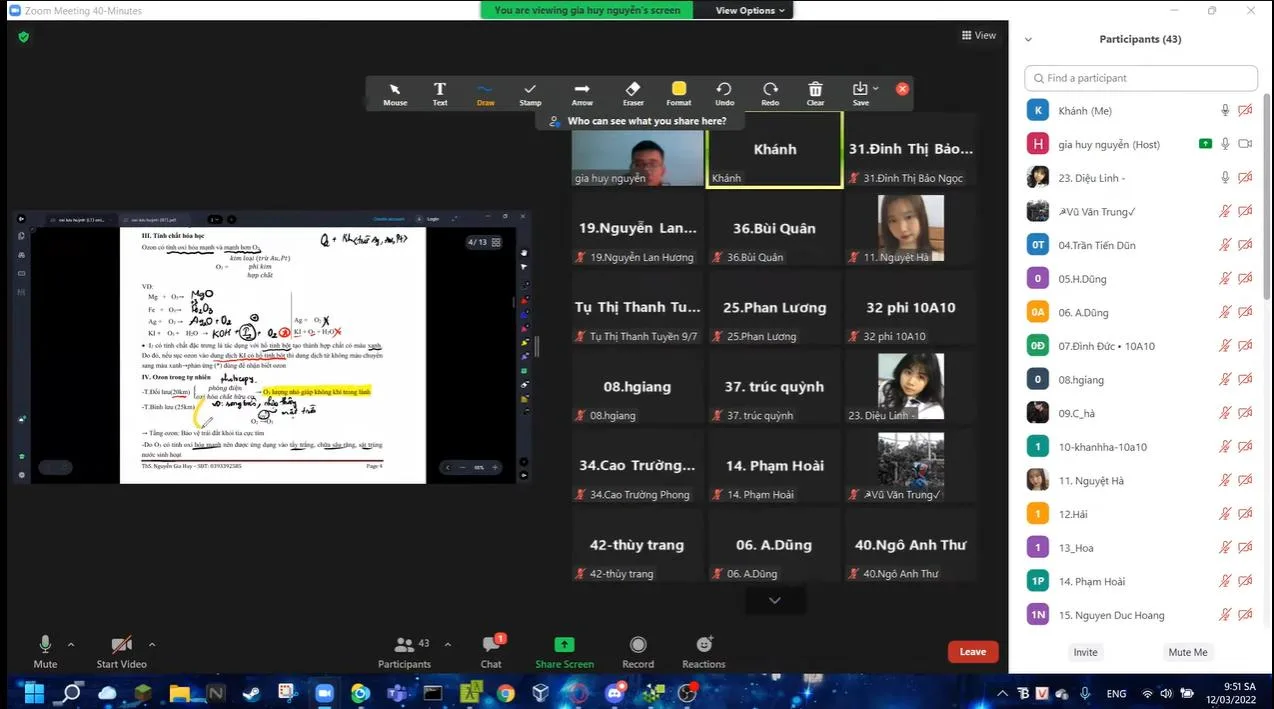The height and width of the screenshot is (709, 1274).
Task: Click the Find a participant search field
Action: [x=1141, y=78]
